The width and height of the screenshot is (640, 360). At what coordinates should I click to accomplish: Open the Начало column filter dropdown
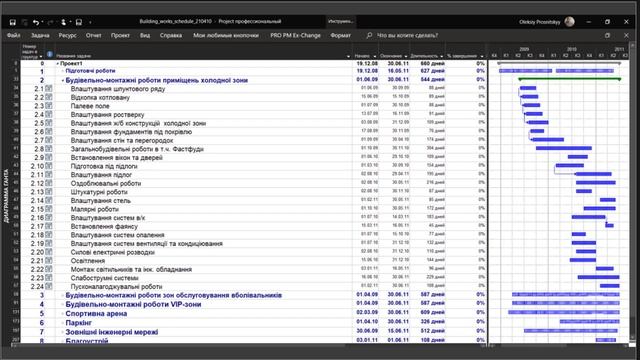374,56
